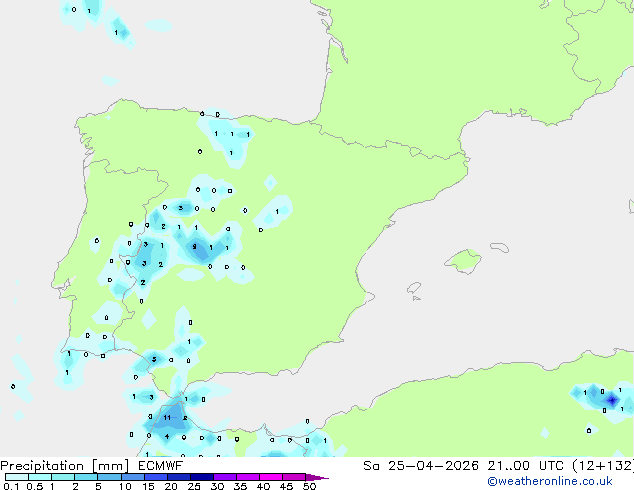Click the over-50 mm legend arrow tip
Screen dimensions: 634x490
click(317, 477)
